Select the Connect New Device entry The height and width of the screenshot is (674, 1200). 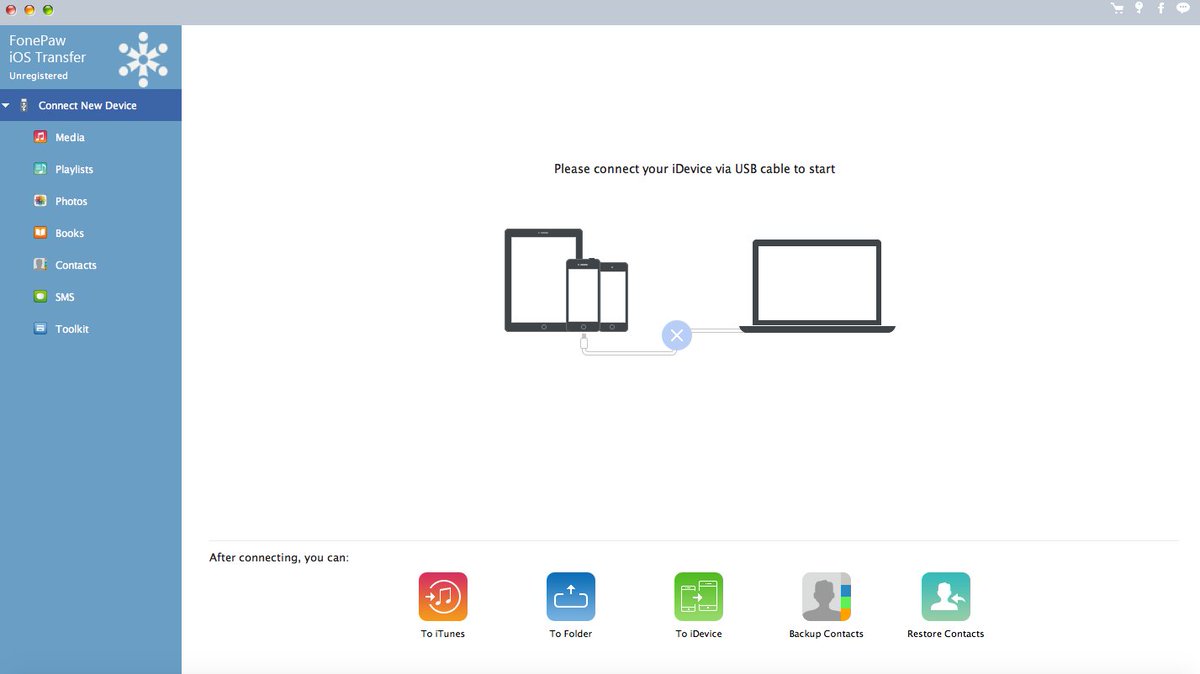tap(86, 105)
